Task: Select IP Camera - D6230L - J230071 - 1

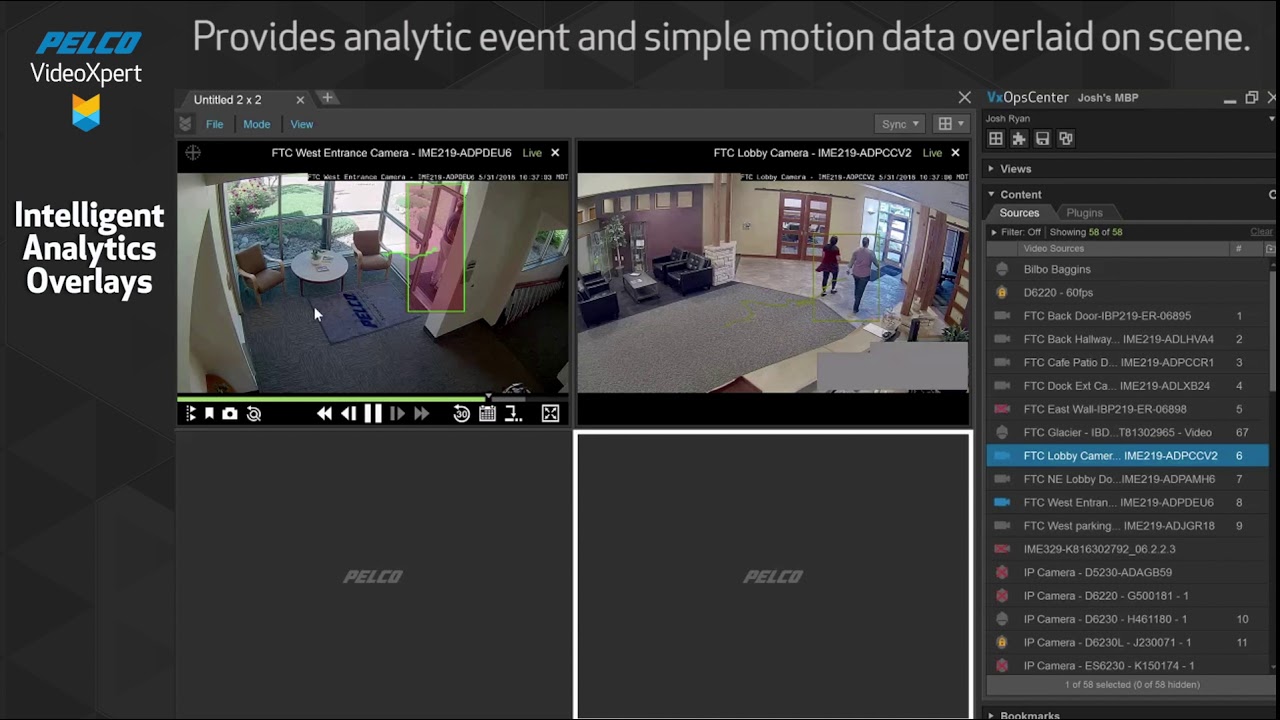Action: 1127,642
